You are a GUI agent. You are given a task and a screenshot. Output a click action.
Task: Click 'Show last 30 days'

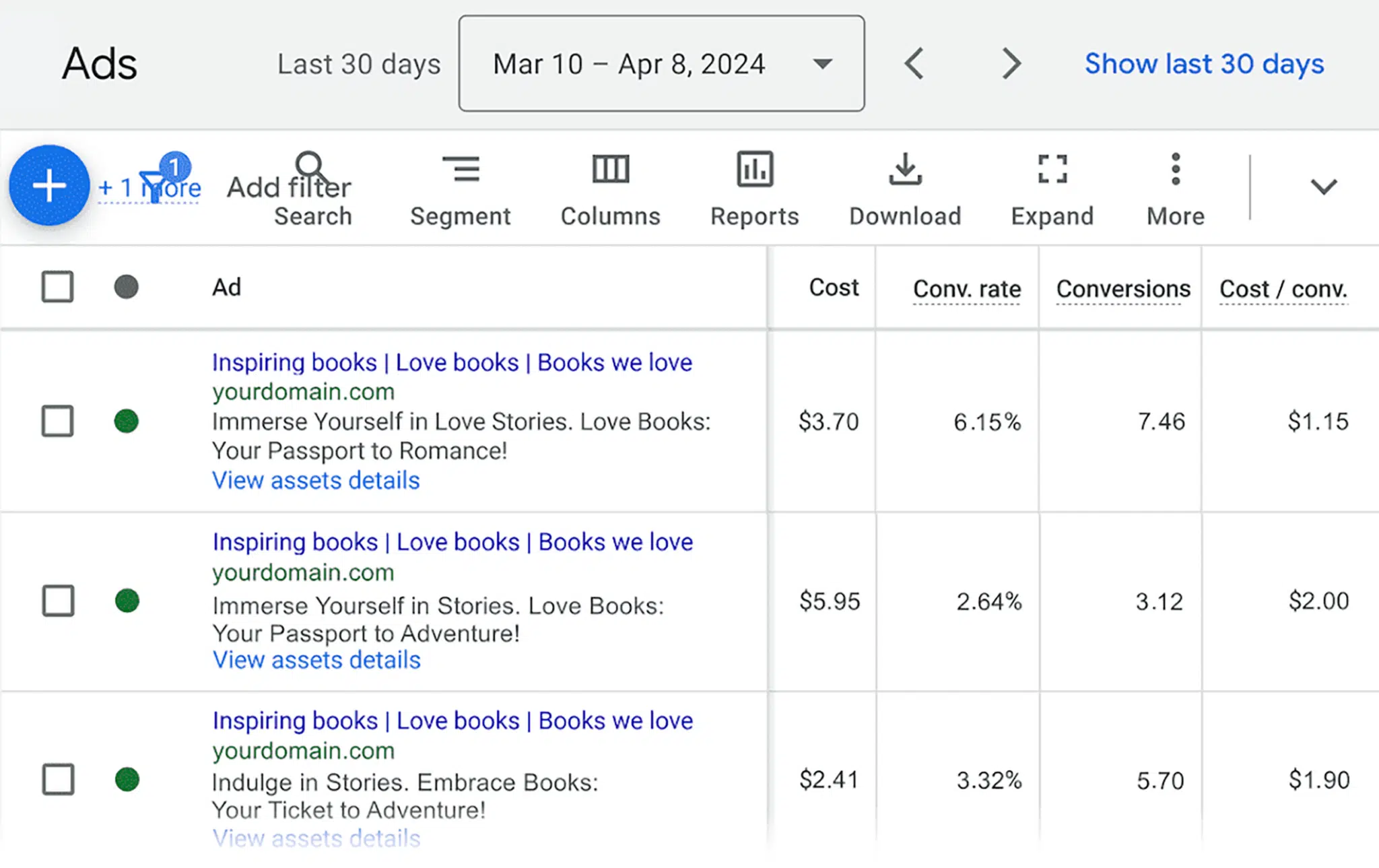1203,63
